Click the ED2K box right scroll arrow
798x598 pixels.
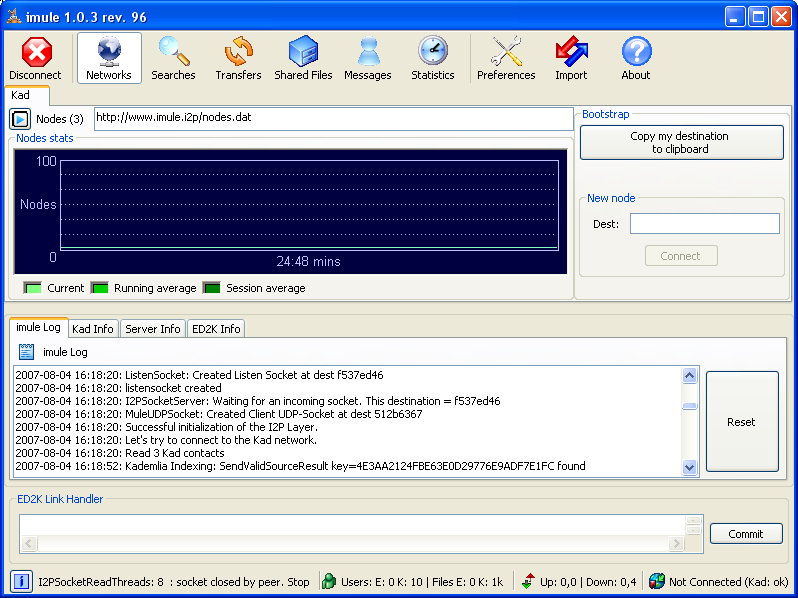676,544
